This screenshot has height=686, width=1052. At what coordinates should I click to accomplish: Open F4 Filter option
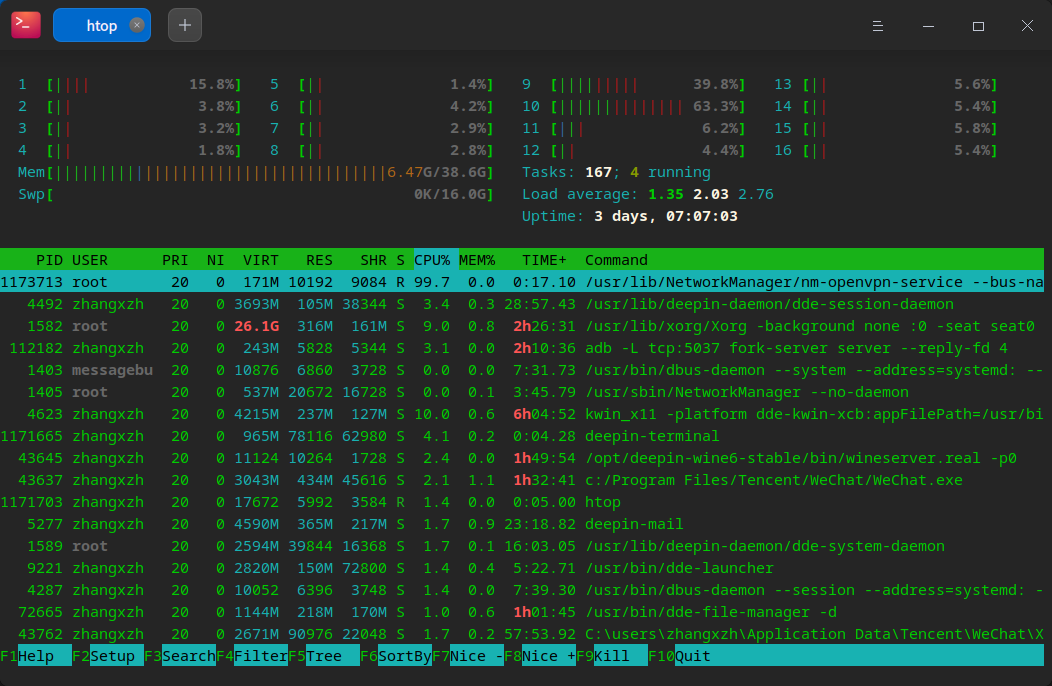click(x=260, y=656)
